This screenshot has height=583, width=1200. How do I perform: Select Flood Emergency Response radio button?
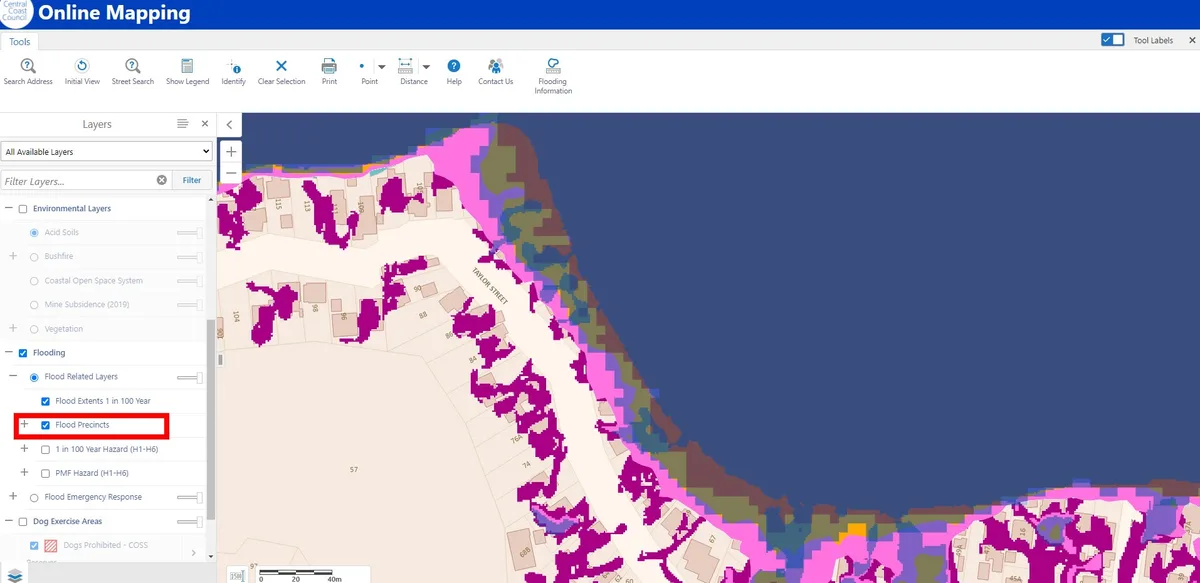(x=35, y=497)
